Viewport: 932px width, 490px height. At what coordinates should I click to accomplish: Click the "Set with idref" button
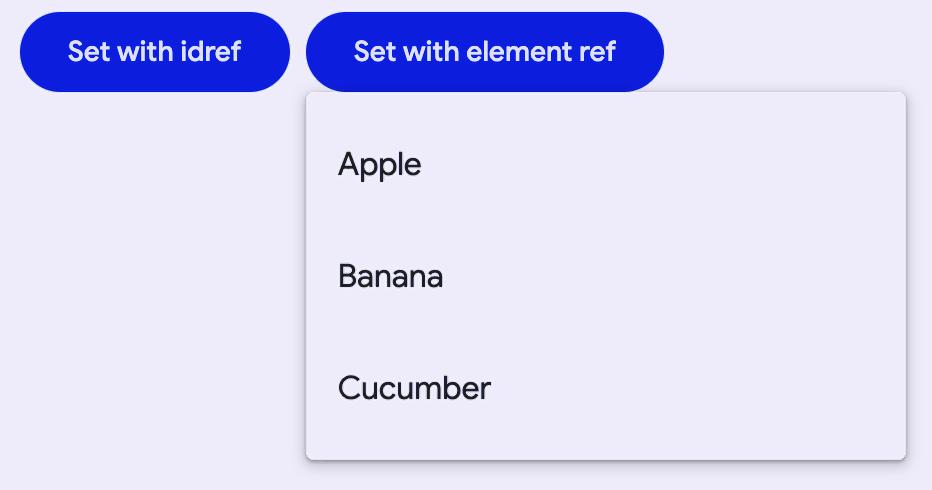pyautogui.click(x=154, y=52)
